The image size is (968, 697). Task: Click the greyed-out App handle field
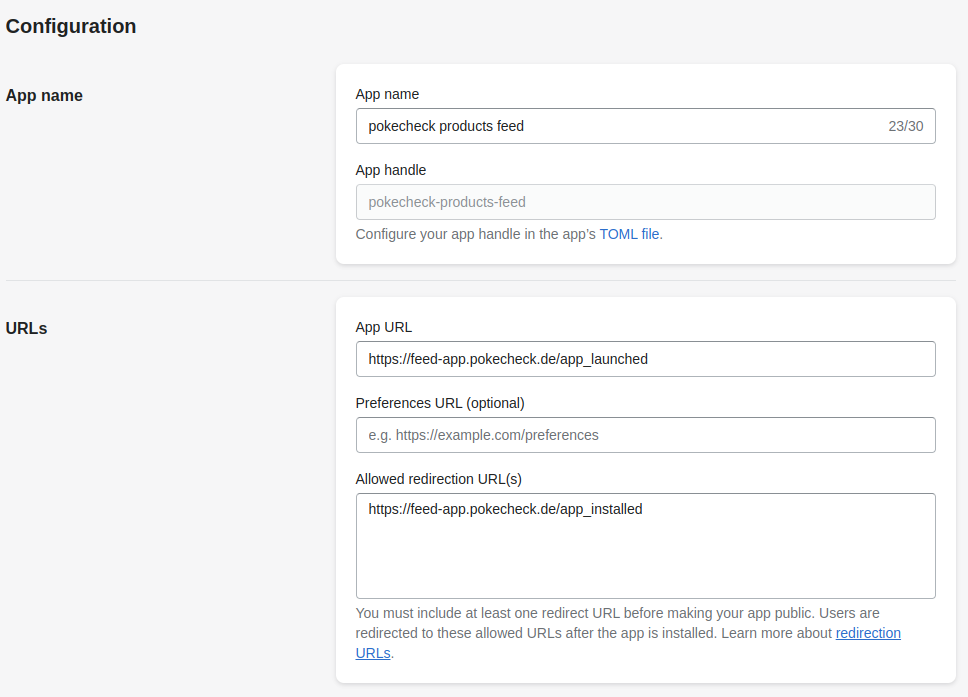coord(645,202)
